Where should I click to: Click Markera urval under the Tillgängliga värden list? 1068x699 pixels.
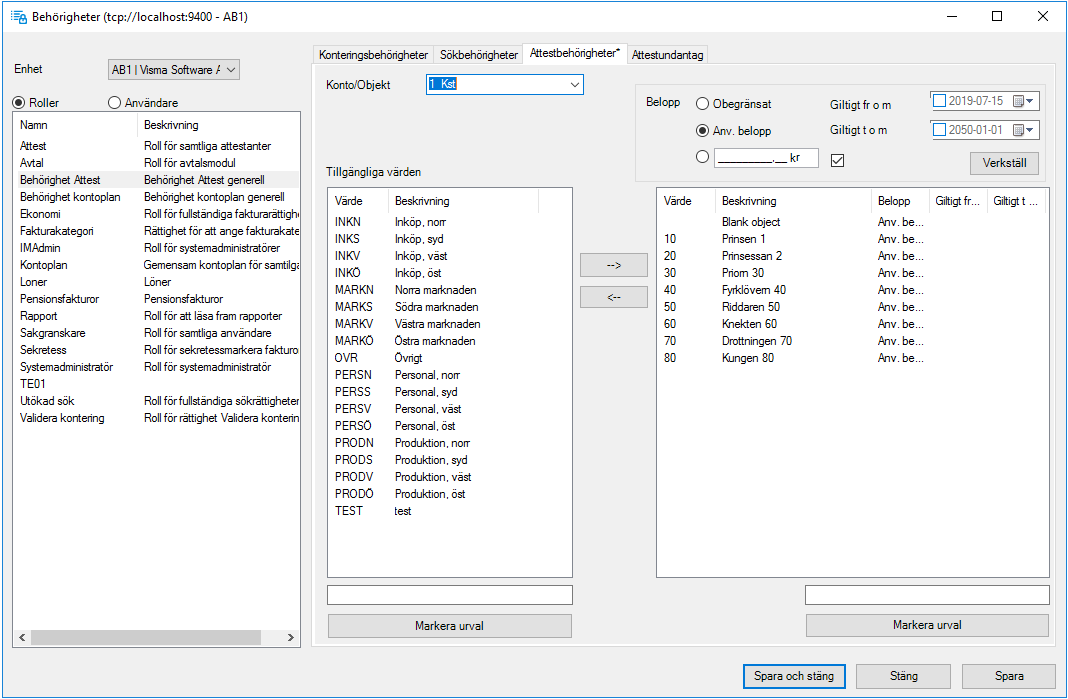(x=449, y=625)
